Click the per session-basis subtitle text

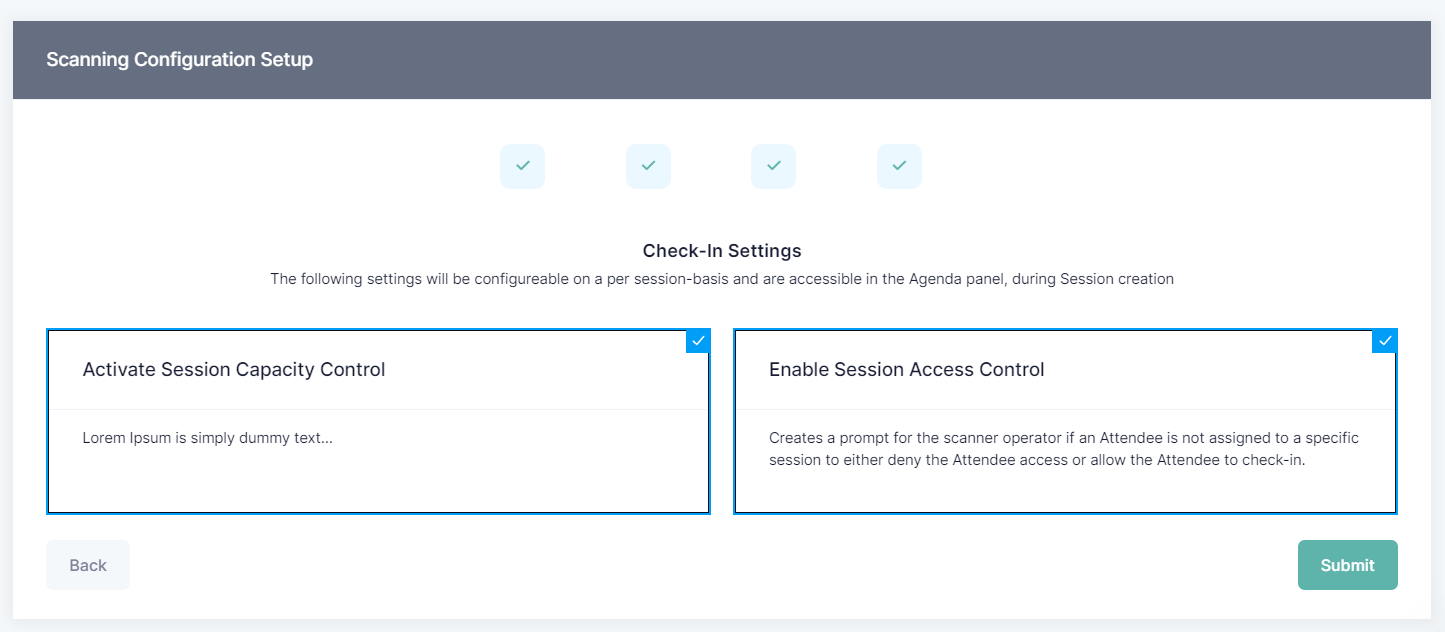[721, 279]
